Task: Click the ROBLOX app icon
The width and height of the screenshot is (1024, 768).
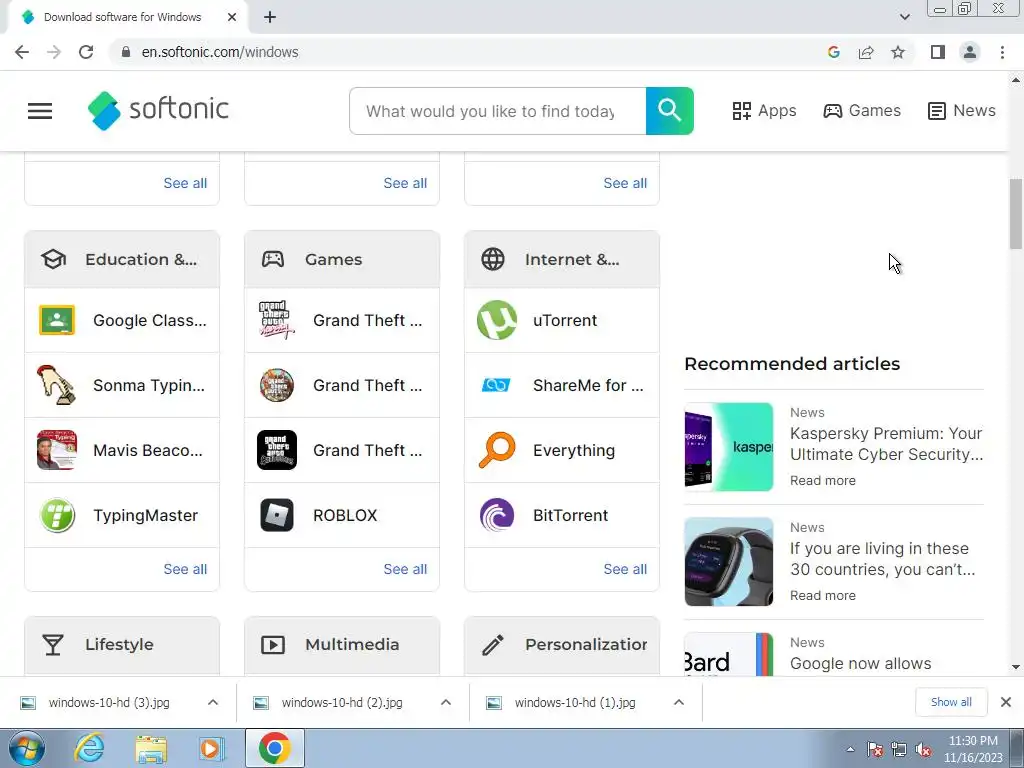Action: [277, 515]
